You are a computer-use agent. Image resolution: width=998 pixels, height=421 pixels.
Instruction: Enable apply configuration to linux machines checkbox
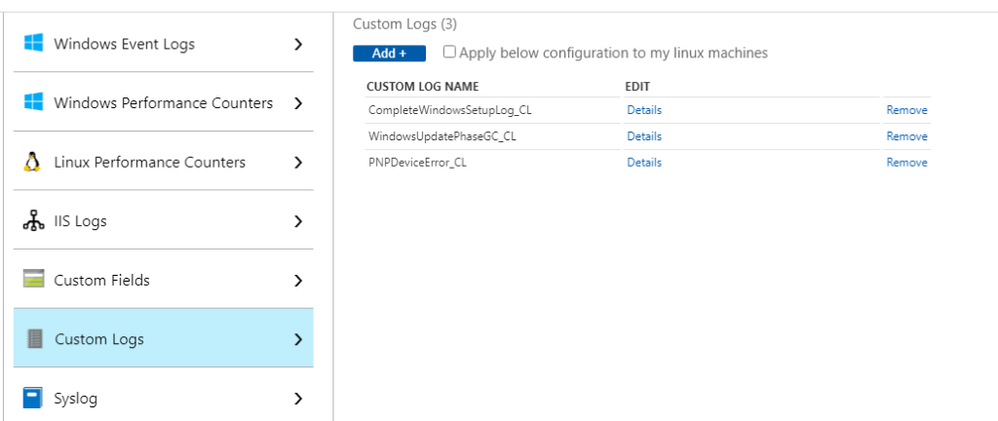pyautogui.click(x=450, y=52)
